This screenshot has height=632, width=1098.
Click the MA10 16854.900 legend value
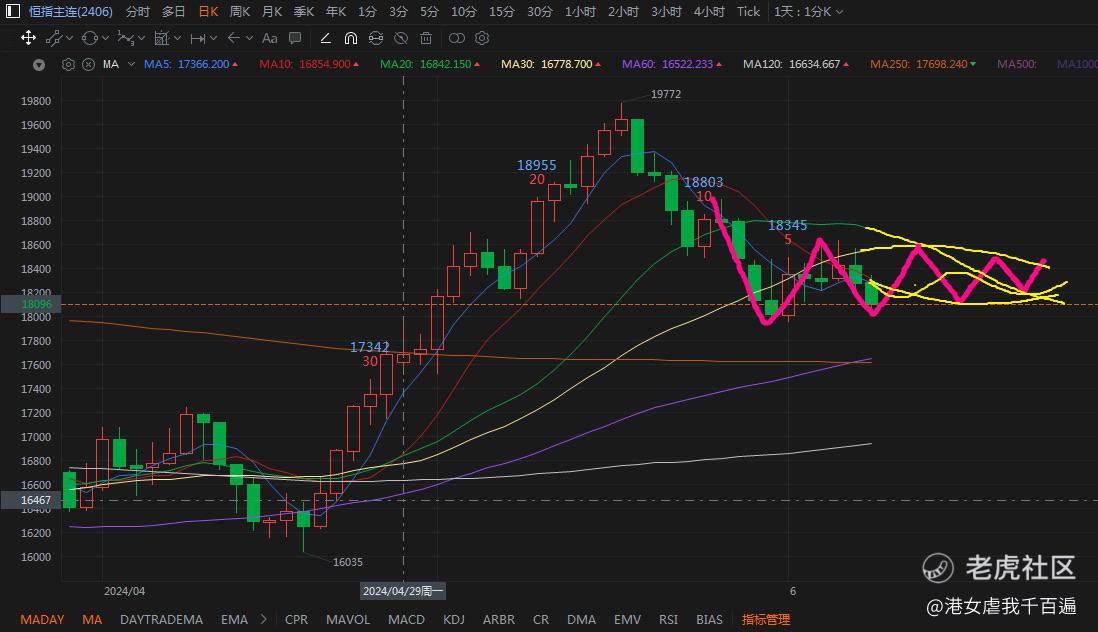tap(309, 64)
